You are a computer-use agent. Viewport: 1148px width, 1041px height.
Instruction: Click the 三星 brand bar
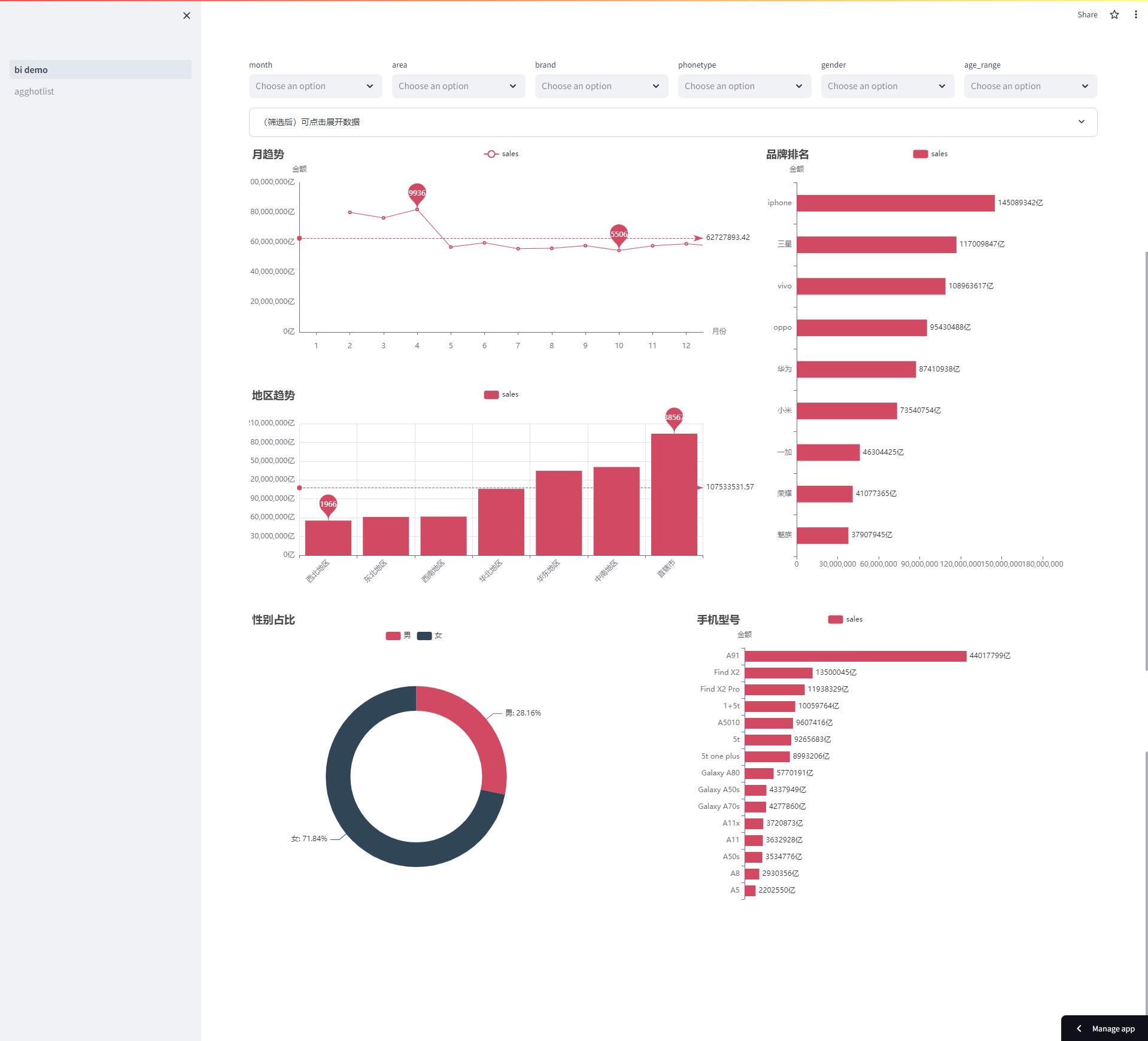(876, 244)
